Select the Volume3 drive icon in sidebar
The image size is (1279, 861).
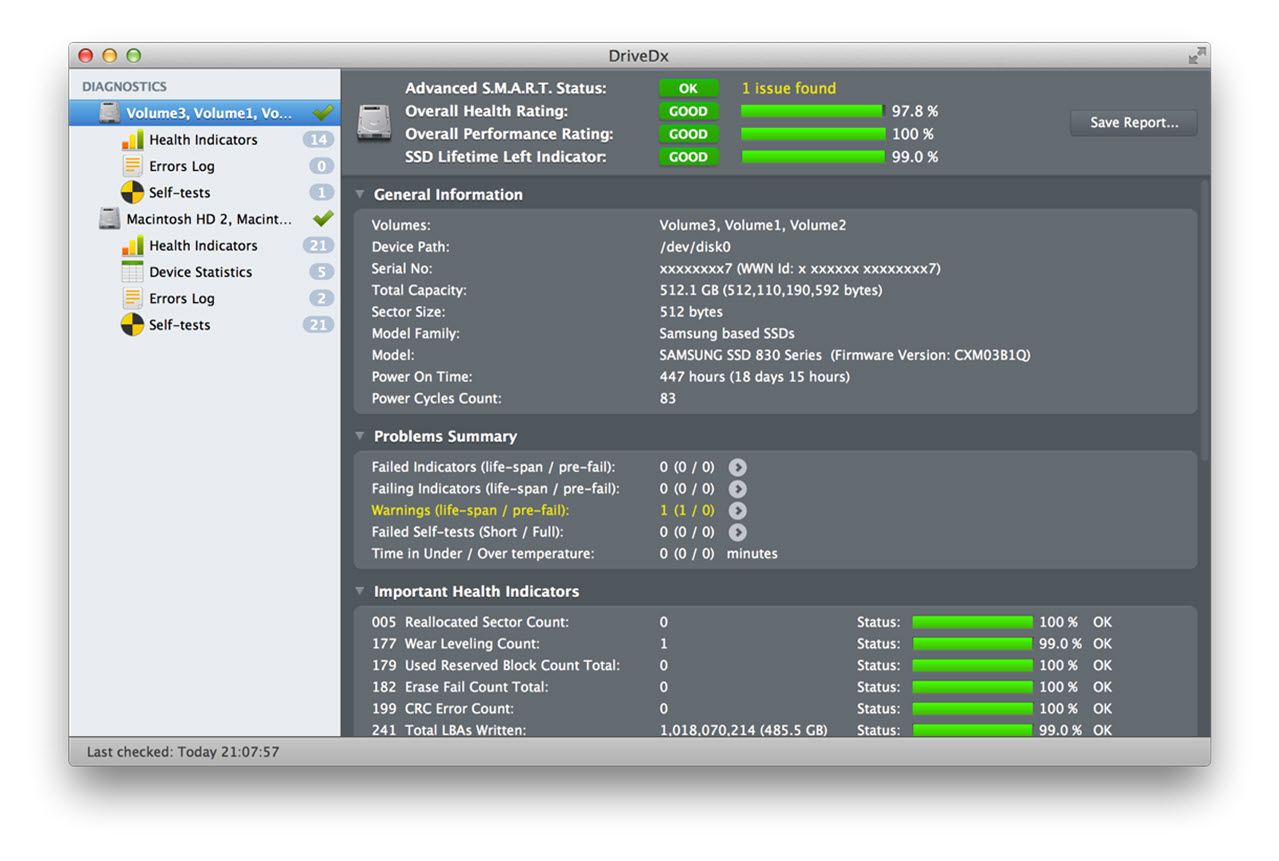[110, 113]
